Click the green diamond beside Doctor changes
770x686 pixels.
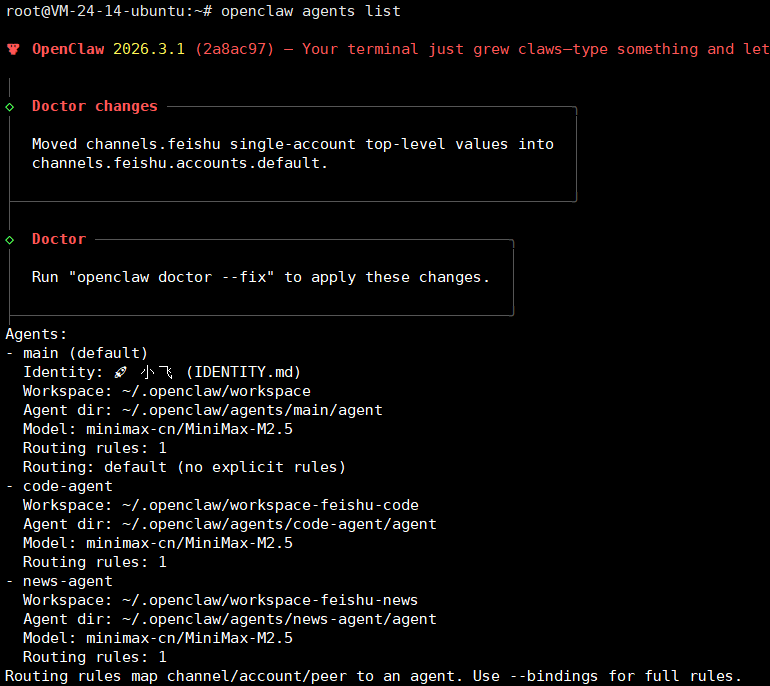[x=10, y=106]
